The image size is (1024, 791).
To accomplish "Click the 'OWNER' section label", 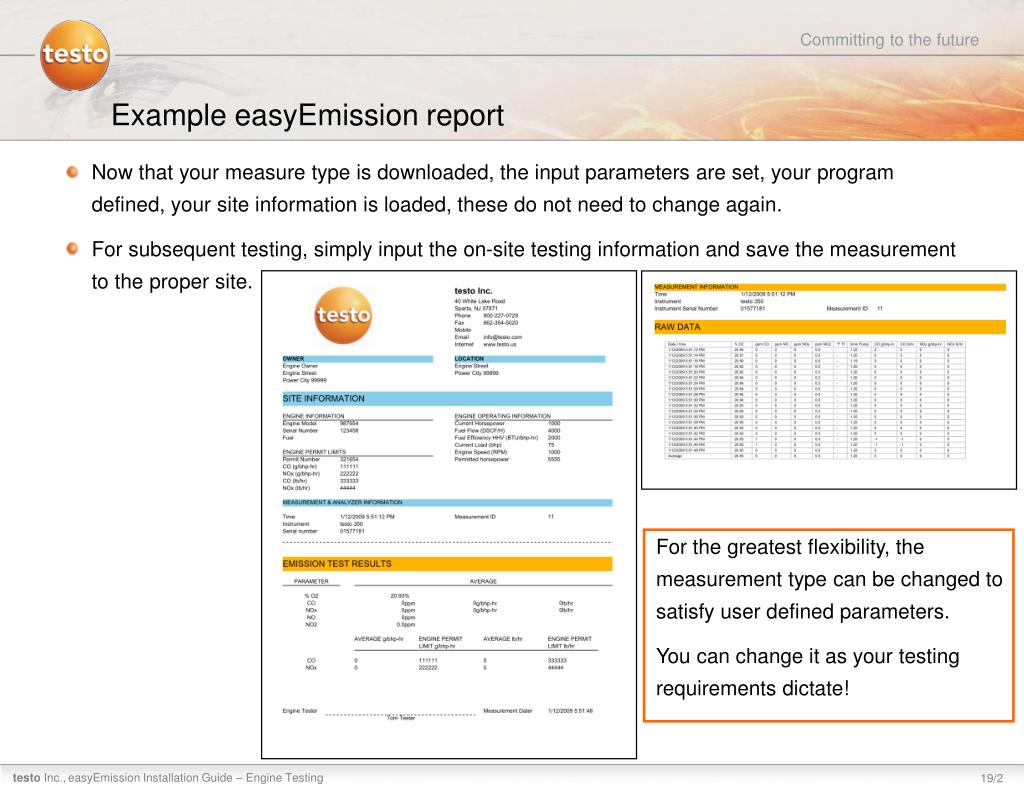I will coord(293,359).
